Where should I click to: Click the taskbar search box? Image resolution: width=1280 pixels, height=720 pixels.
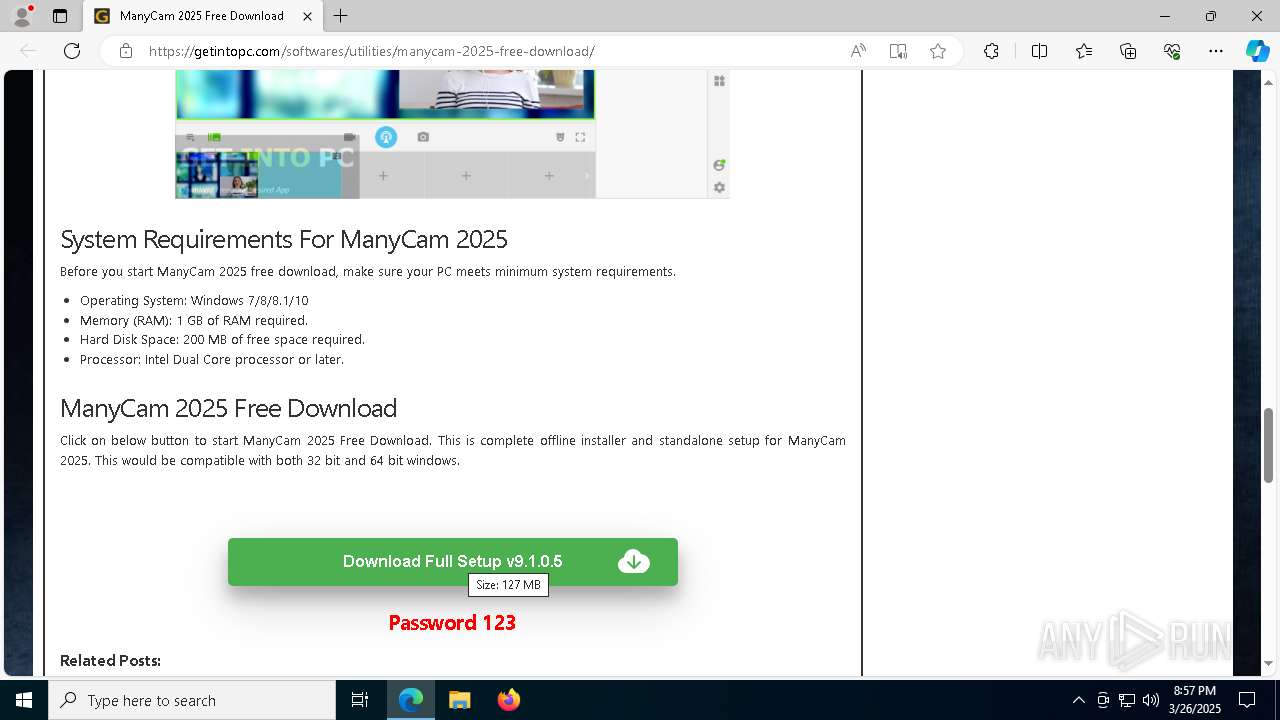192,700
